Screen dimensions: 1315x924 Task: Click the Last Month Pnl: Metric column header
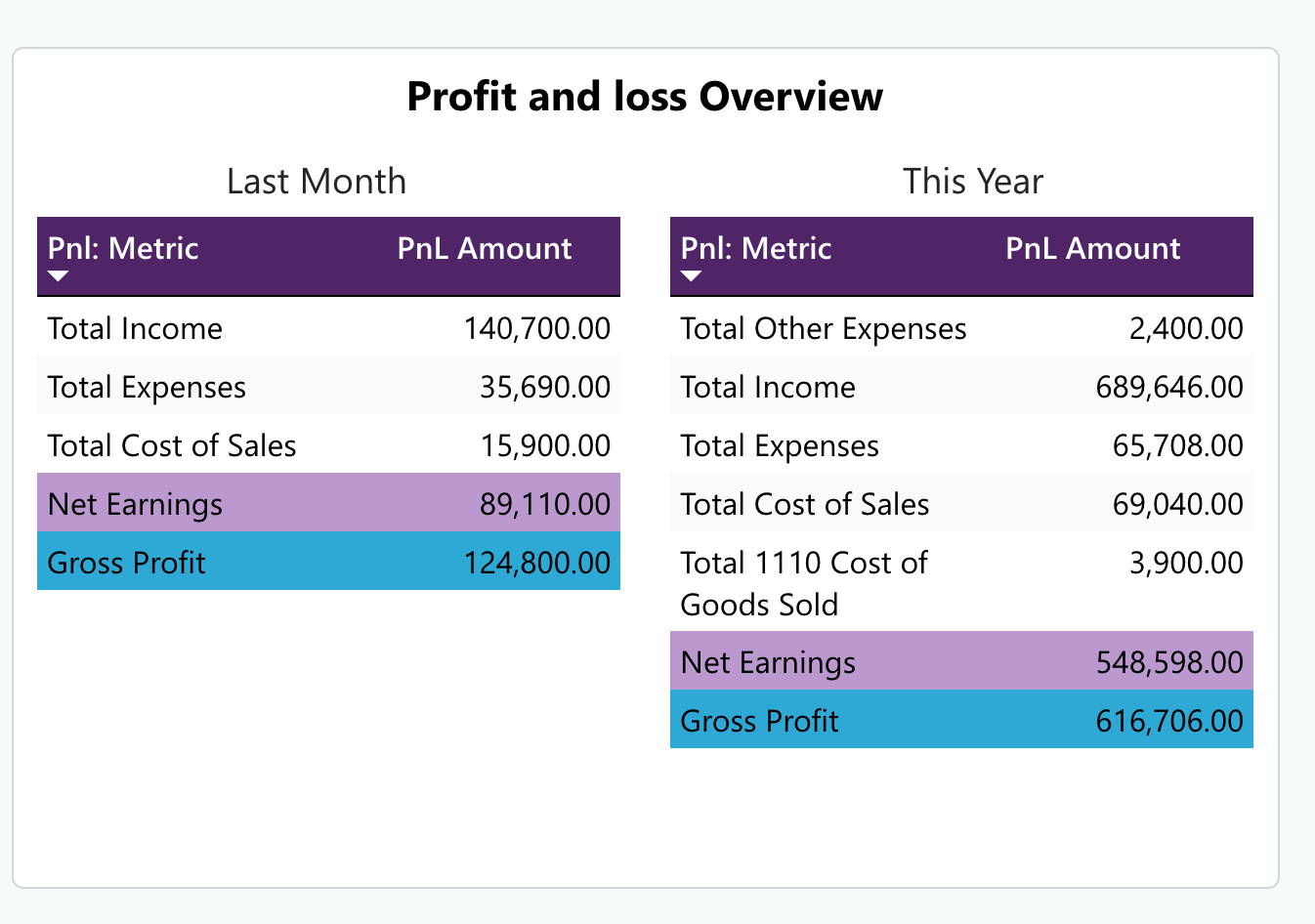[x=123, y=248]
